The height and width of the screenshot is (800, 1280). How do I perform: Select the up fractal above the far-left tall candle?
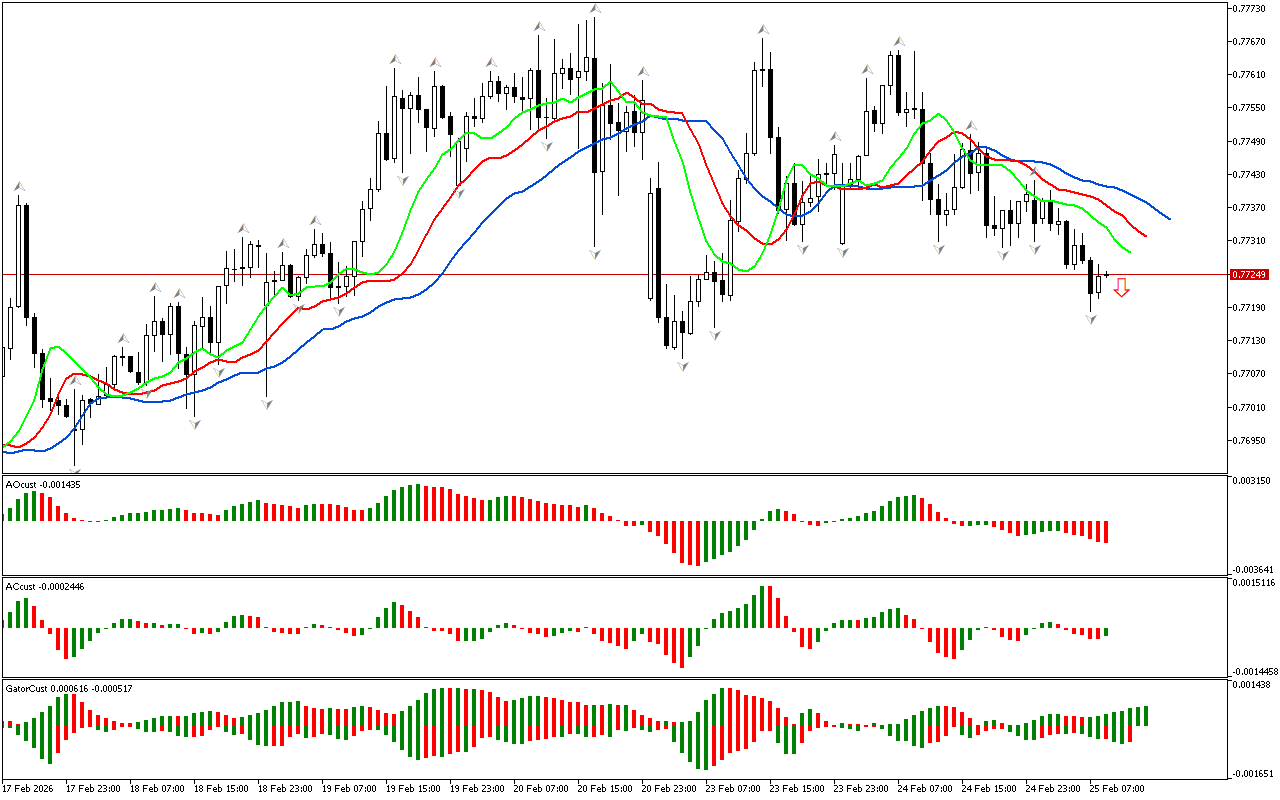(x=18, y=186)
